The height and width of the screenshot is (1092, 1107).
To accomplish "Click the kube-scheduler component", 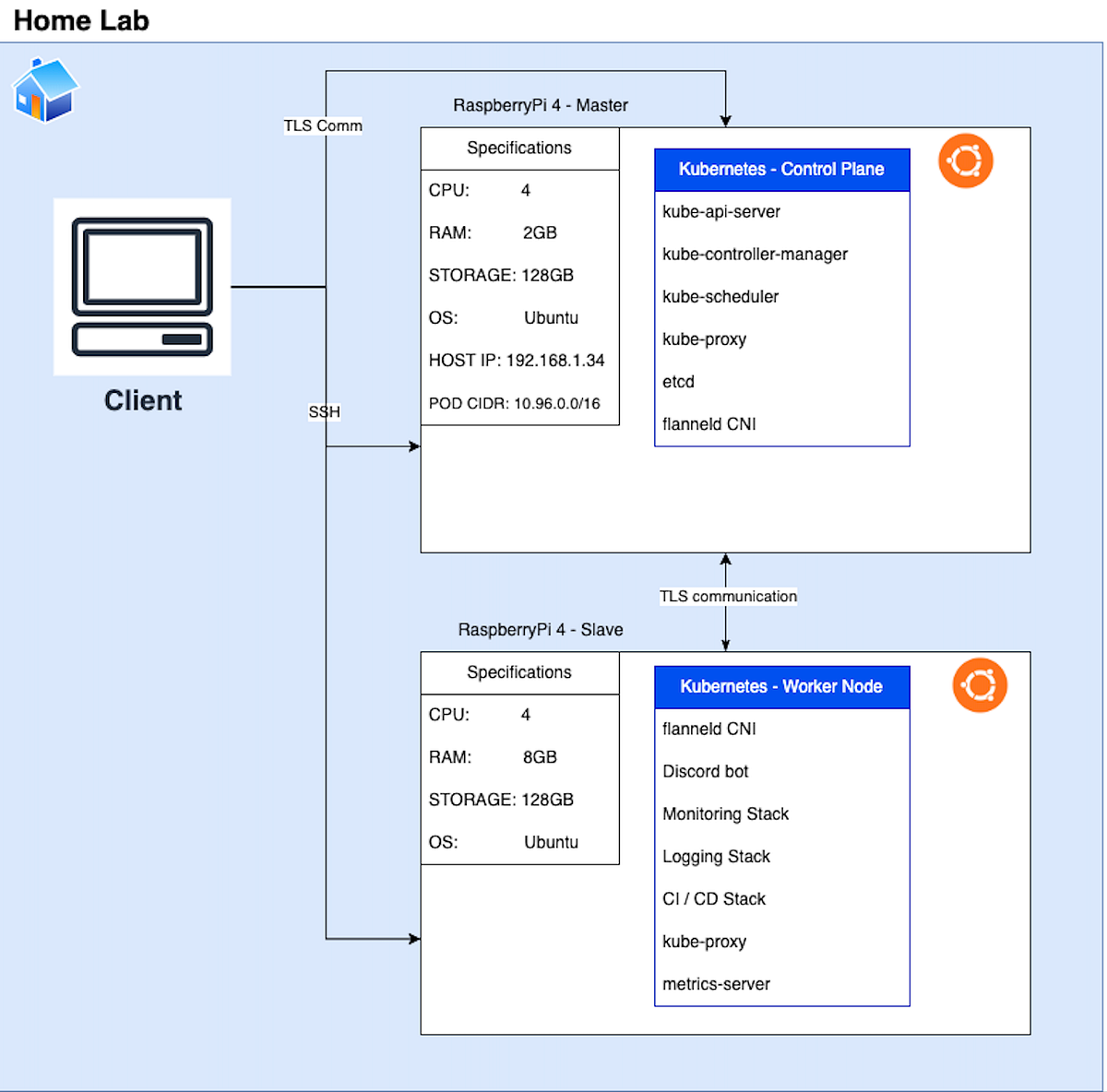I will [720, 296].
